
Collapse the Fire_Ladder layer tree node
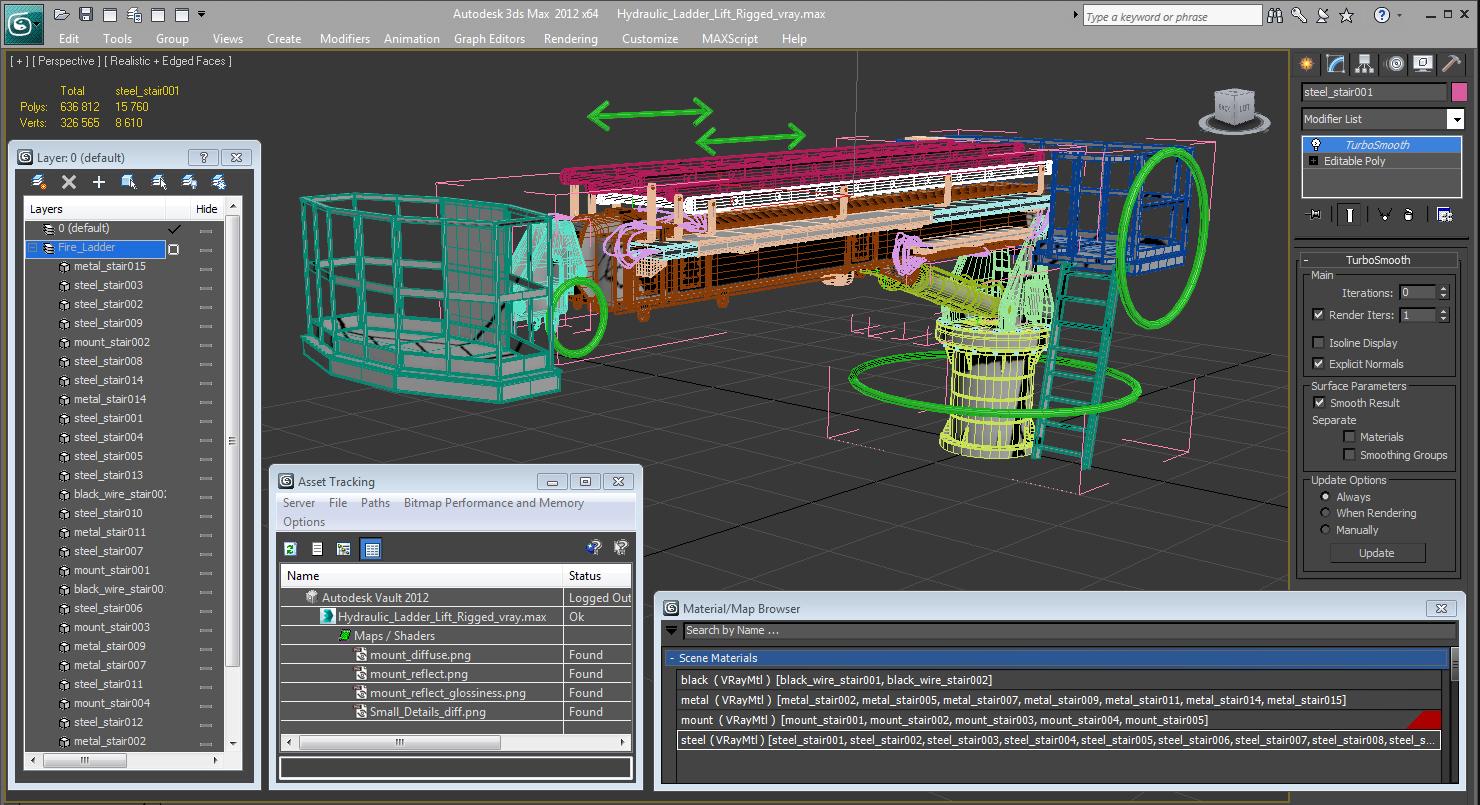pyautogui.click(x=33, y=247)
